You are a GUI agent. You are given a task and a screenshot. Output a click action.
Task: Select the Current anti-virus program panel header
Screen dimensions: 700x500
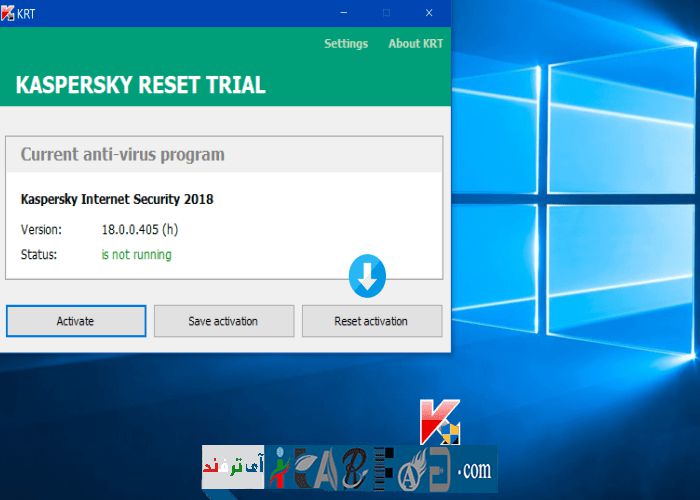[x=123, y=155]
